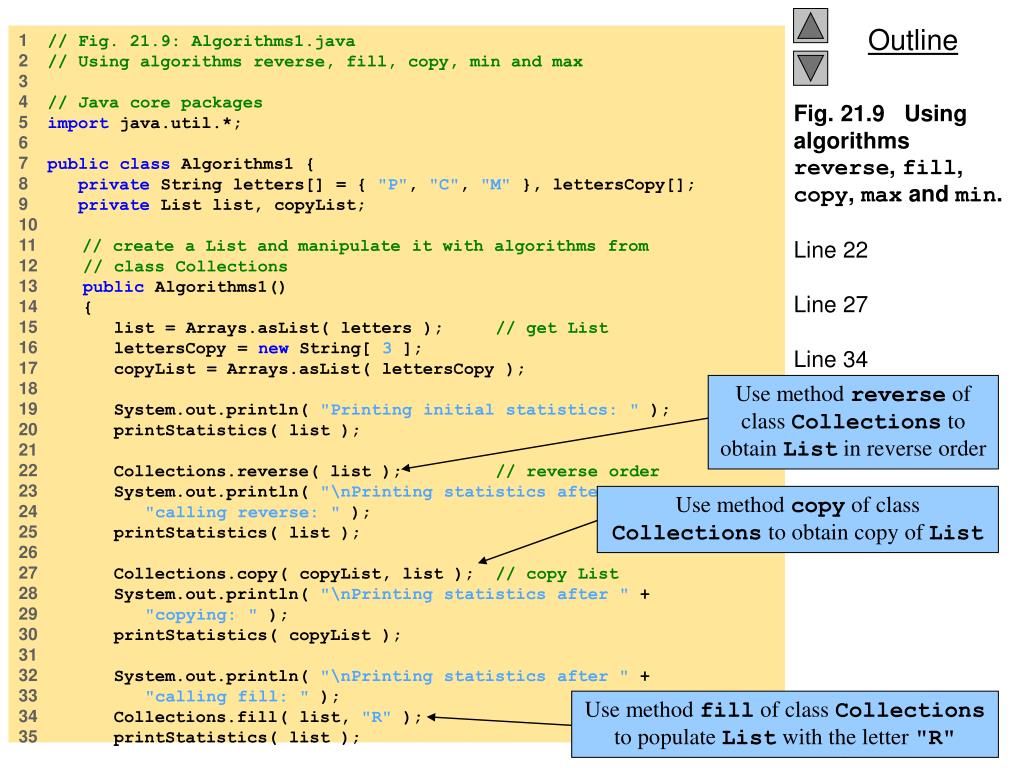Click the 'lettersCopy = new String[ 3 ];' line
The width and height of the screenshot is (1024, 768).
tap(268, 348)
